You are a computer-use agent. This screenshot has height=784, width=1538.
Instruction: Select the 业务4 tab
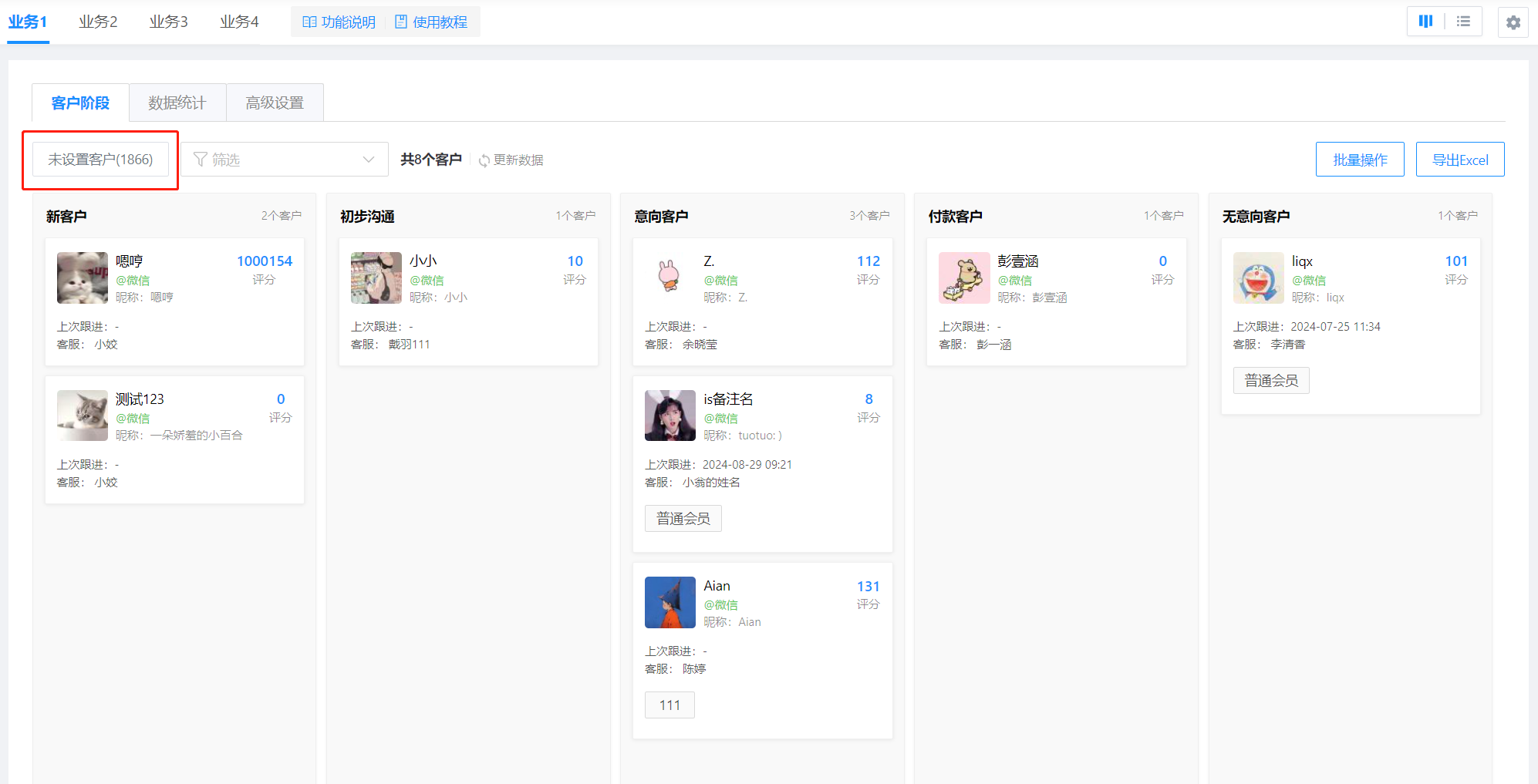(x=239, y=22)
